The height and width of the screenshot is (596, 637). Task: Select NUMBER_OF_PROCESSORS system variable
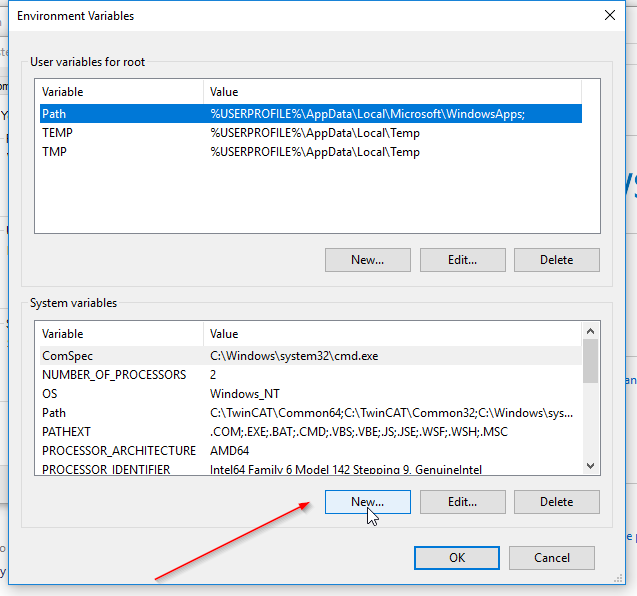pos(311,375)
